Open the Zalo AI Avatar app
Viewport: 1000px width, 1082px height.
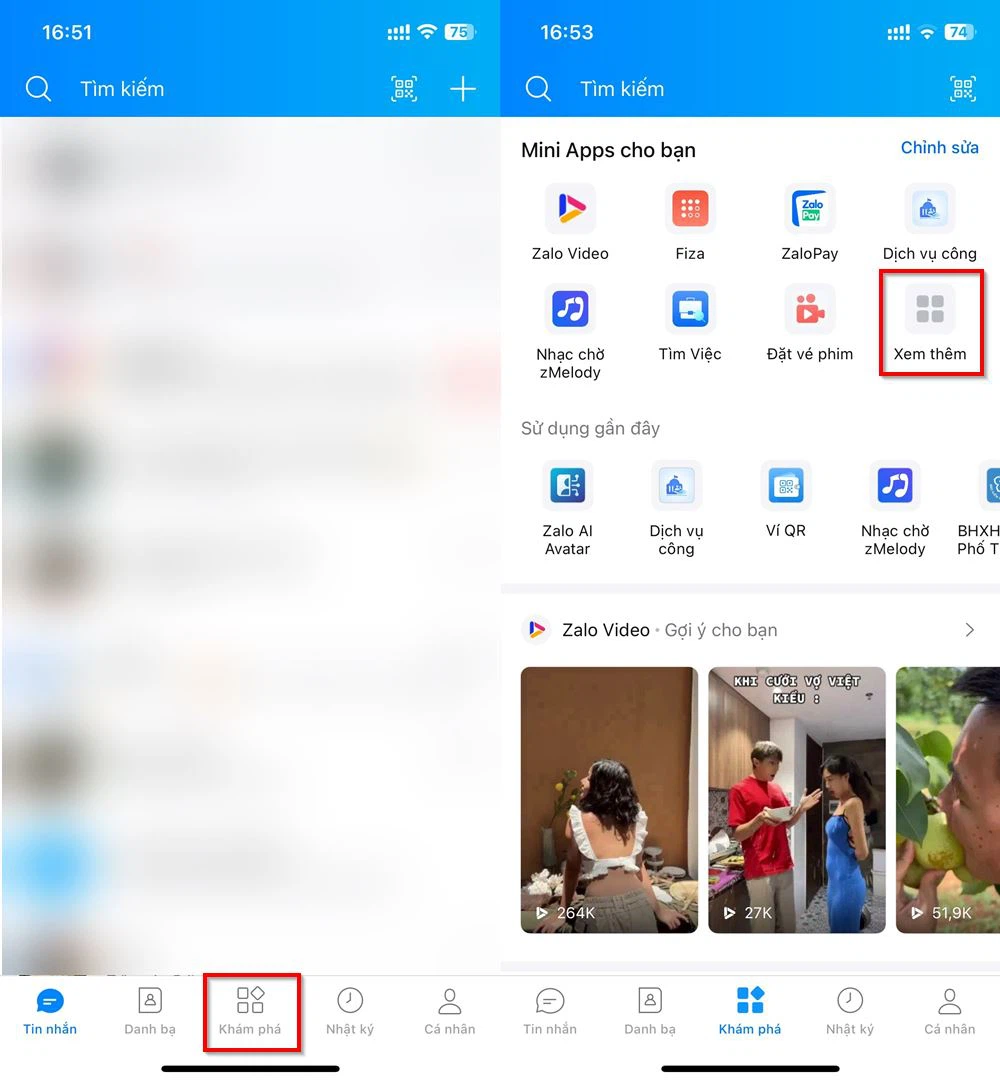coord(567,487)
